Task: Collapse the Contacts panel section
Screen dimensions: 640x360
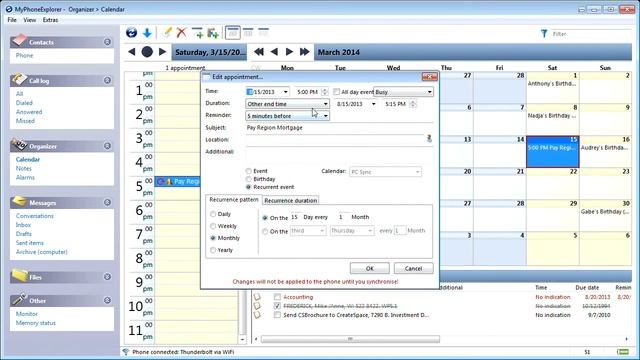Action: click(x=107, y=42)
